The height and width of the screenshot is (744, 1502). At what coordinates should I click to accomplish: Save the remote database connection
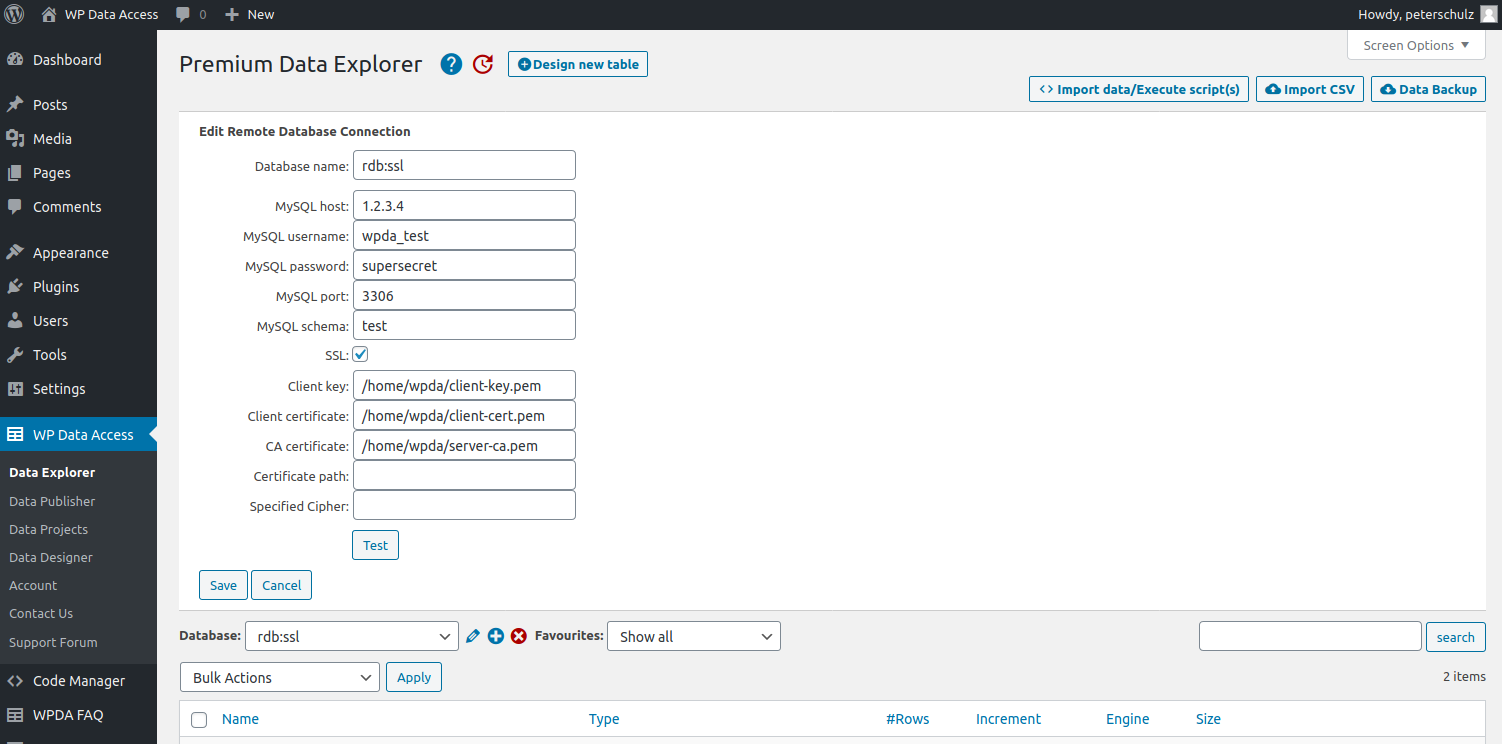click(x=223, y=585)
